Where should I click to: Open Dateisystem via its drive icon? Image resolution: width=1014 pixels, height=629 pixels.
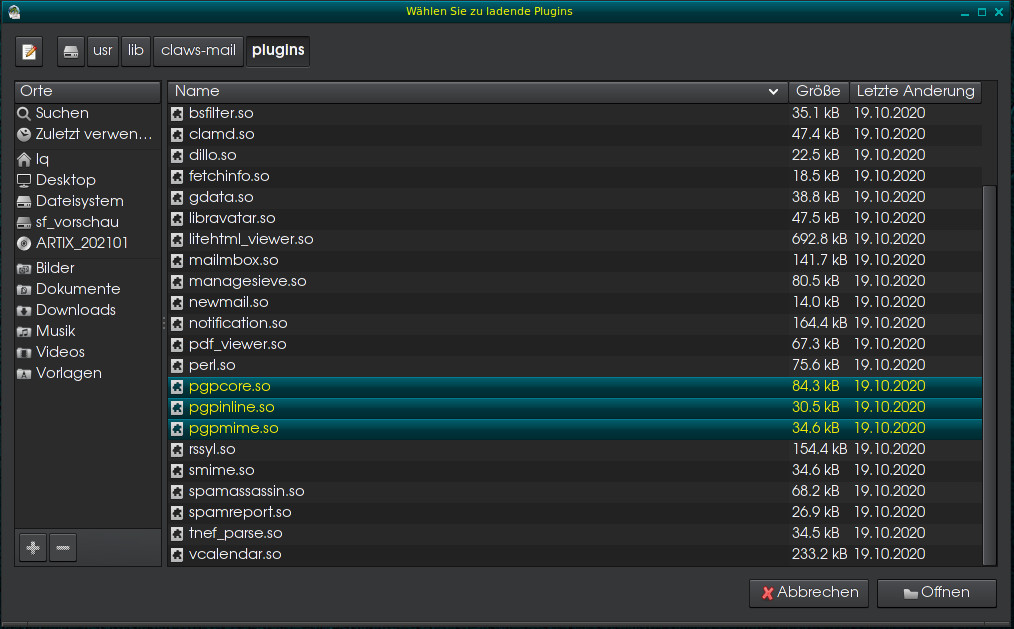tap(22, 200)
